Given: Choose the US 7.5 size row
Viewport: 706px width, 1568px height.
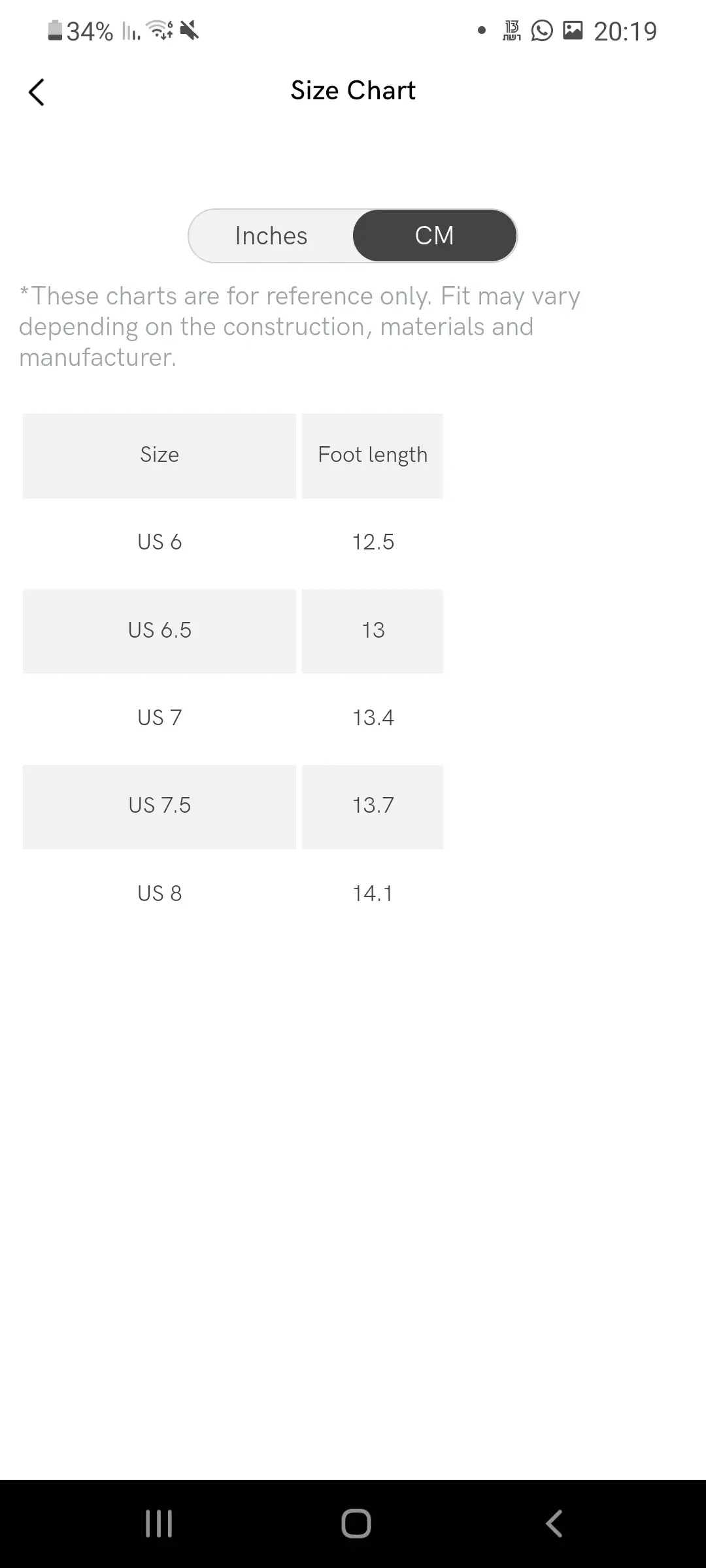Looking at the screenshot, I should point(160,806).
